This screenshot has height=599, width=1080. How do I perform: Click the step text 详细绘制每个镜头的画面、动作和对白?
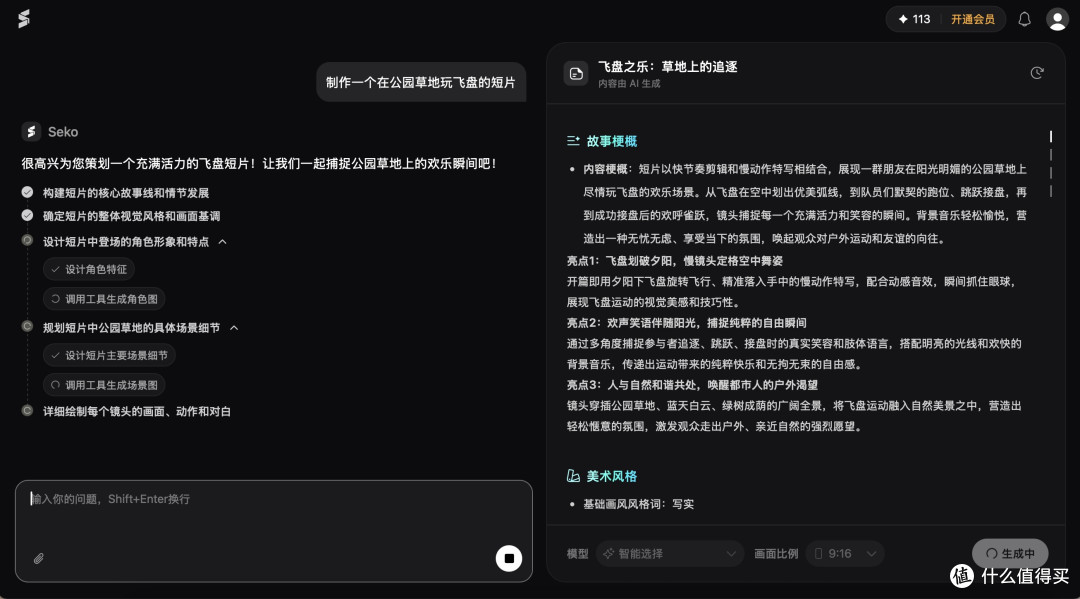tap(137, 411)
